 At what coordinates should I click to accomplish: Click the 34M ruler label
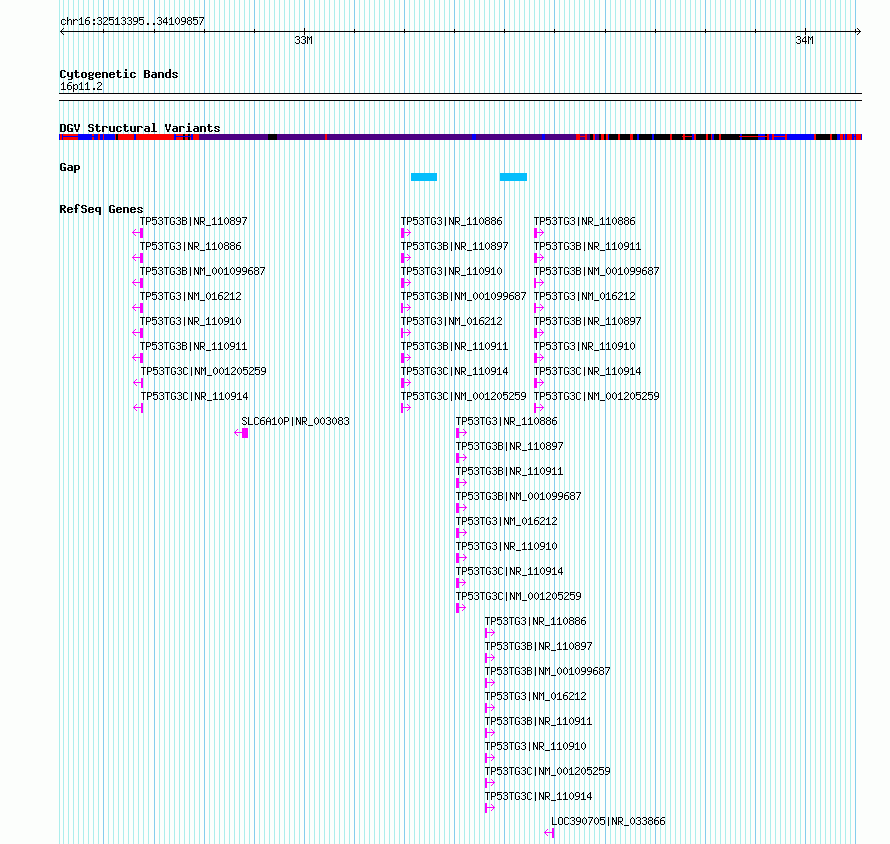coord(804,40)
